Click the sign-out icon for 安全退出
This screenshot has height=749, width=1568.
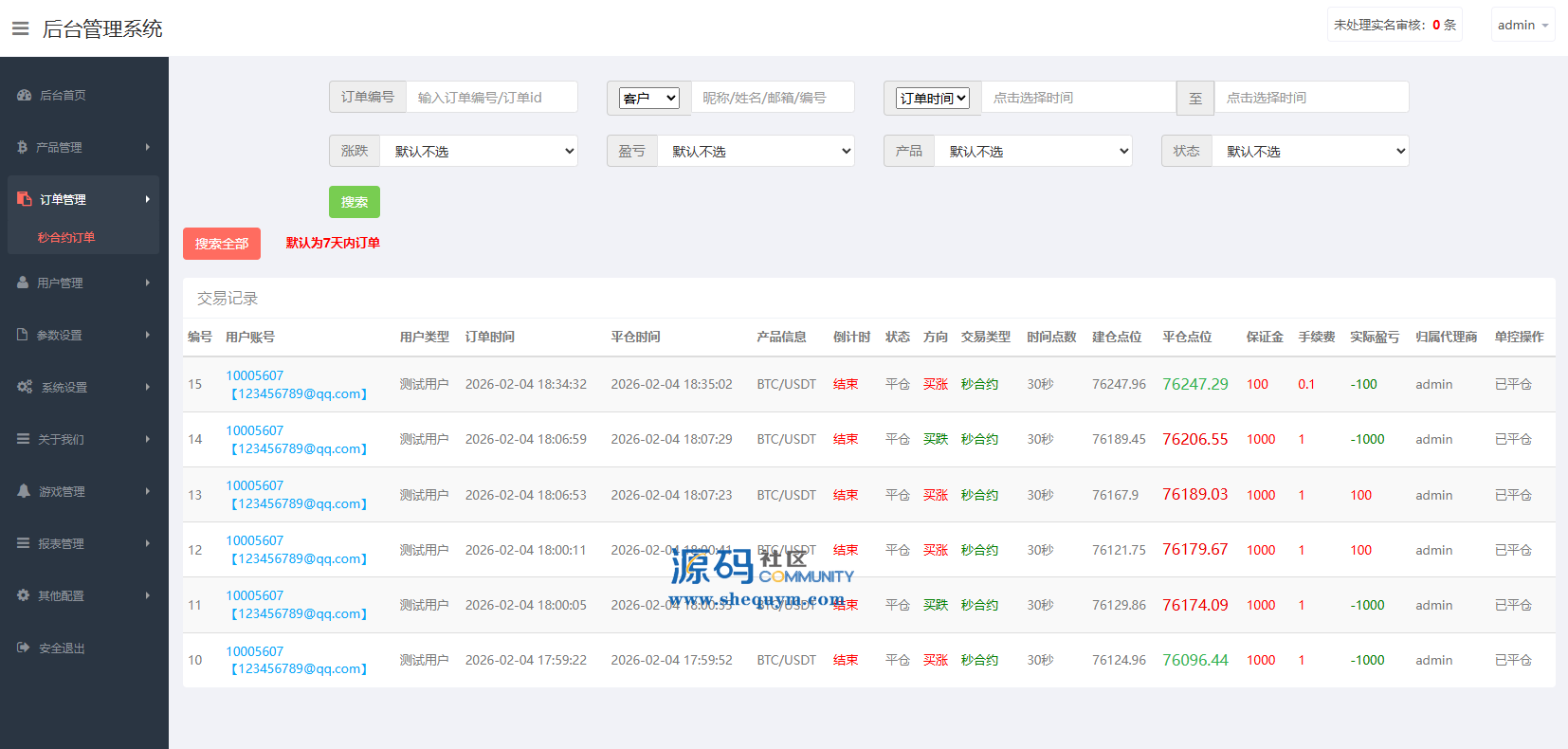[24, 648]
